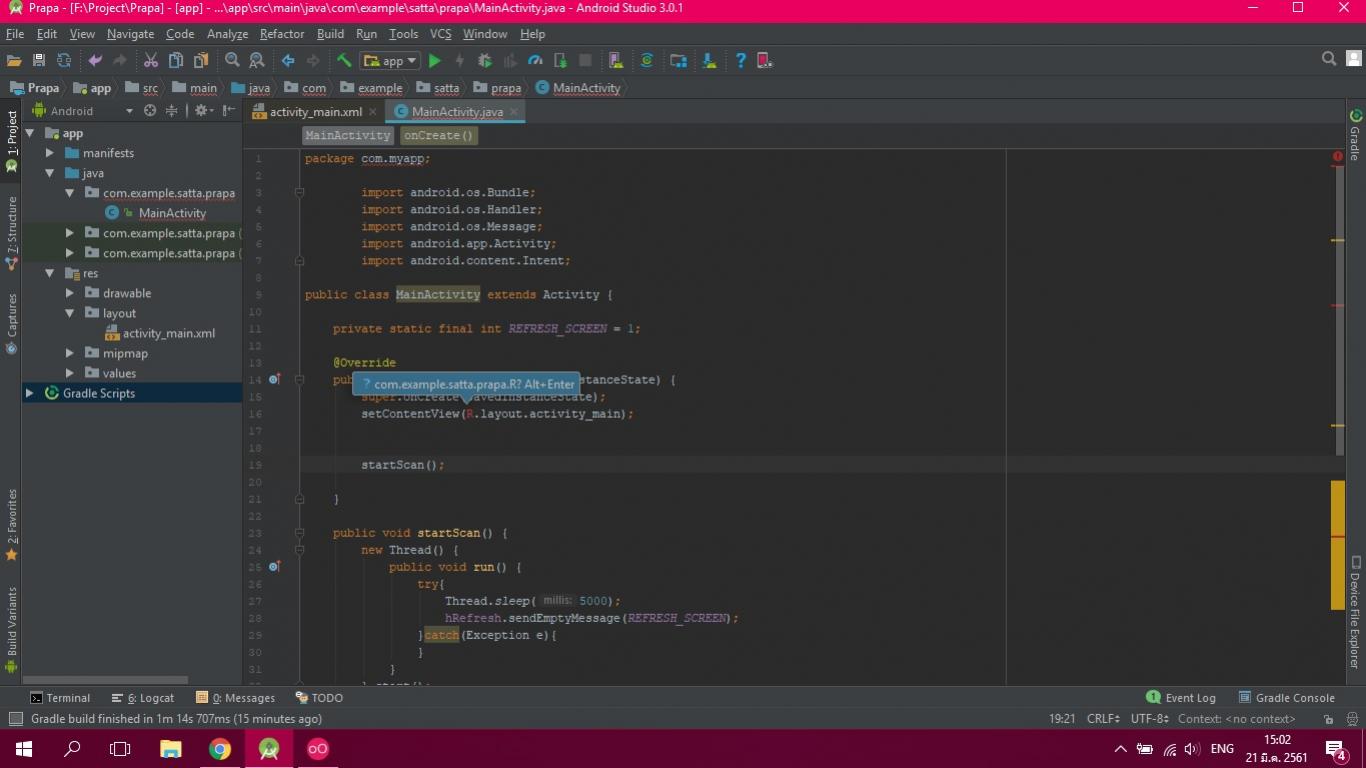Start debugging with the bug icon
This screenshot has width=1366, height=768.
coord(485,61)
